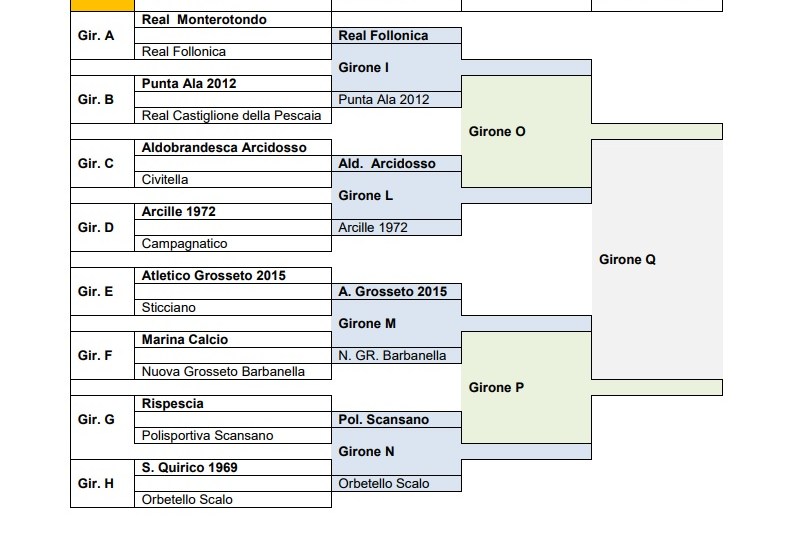Select the "Pol. Scansano" winner cell

tap(384, 420)
